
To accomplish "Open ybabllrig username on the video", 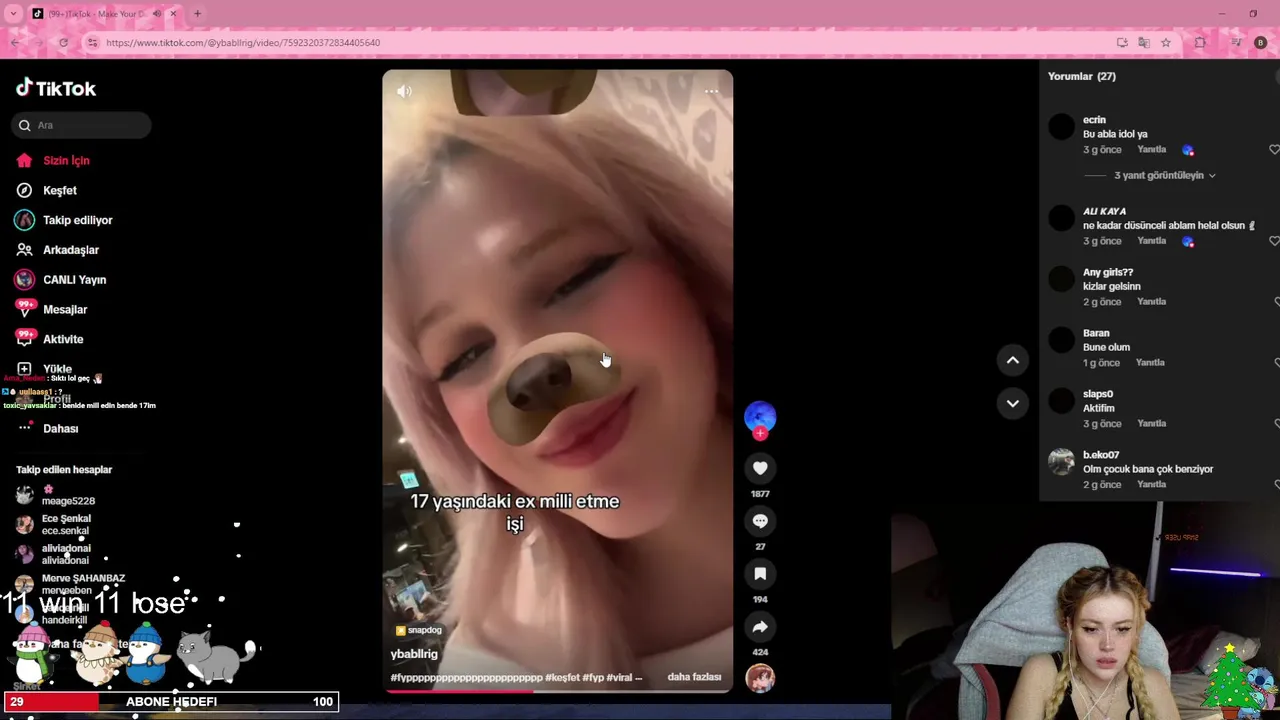I will pos(414,654).
